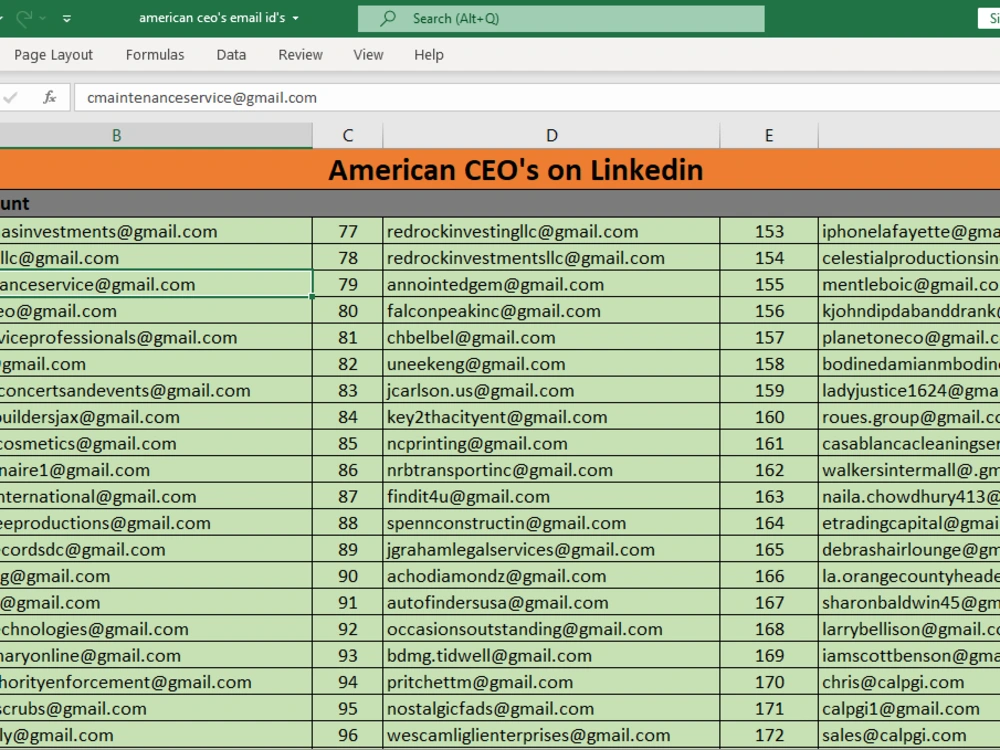Screen dimensions: 1000x750
Task: Open the file name dropdown arrow
Action: [295, 18]
